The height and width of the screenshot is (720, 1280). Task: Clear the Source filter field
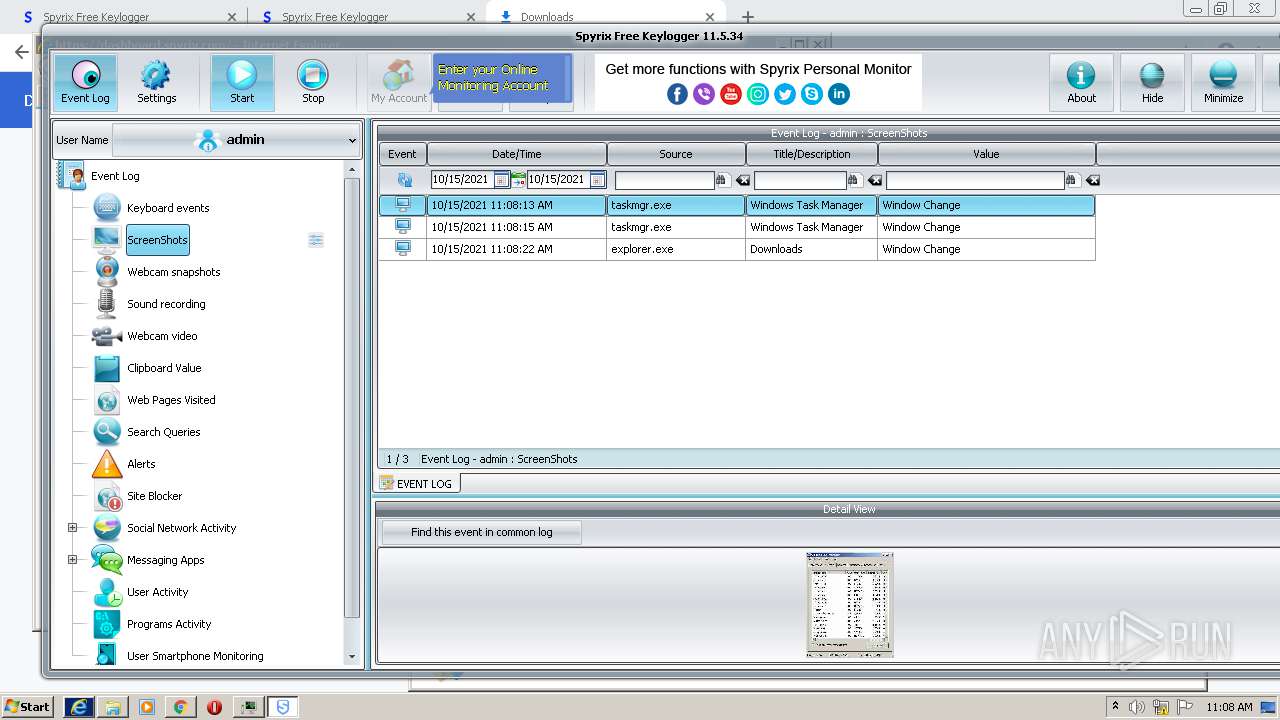(x=743, y=180)
